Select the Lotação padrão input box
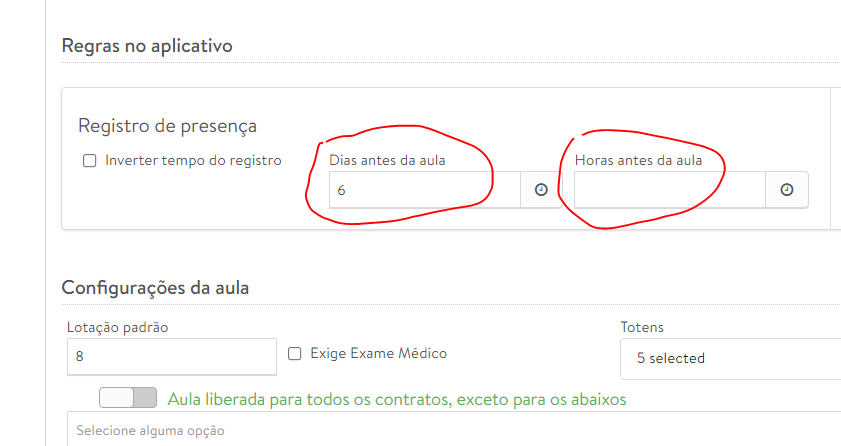This screenshot has height=446, width=841. [171, 357]
